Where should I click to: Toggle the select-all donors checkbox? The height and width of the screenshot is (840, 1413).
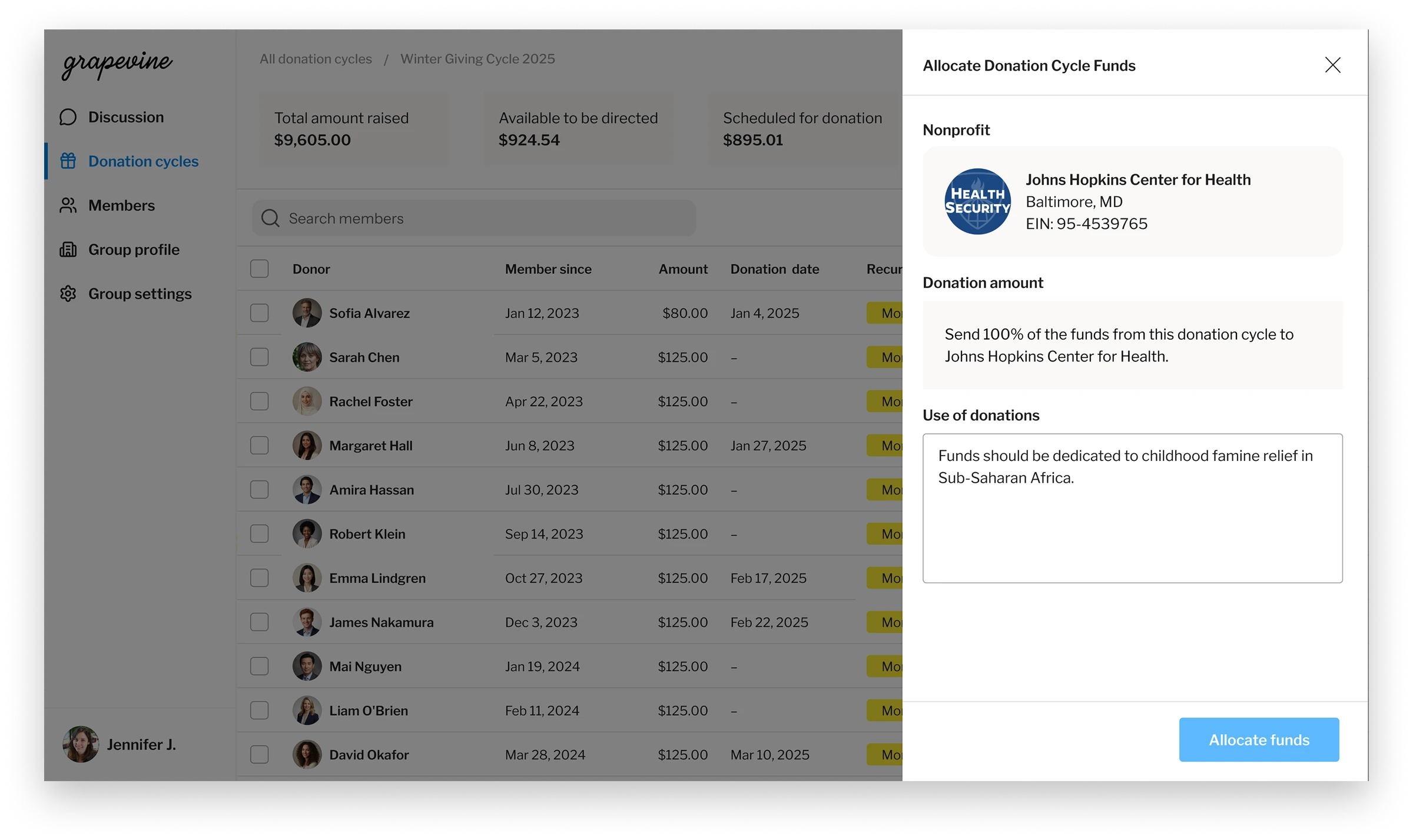click(x=259, y=268)
